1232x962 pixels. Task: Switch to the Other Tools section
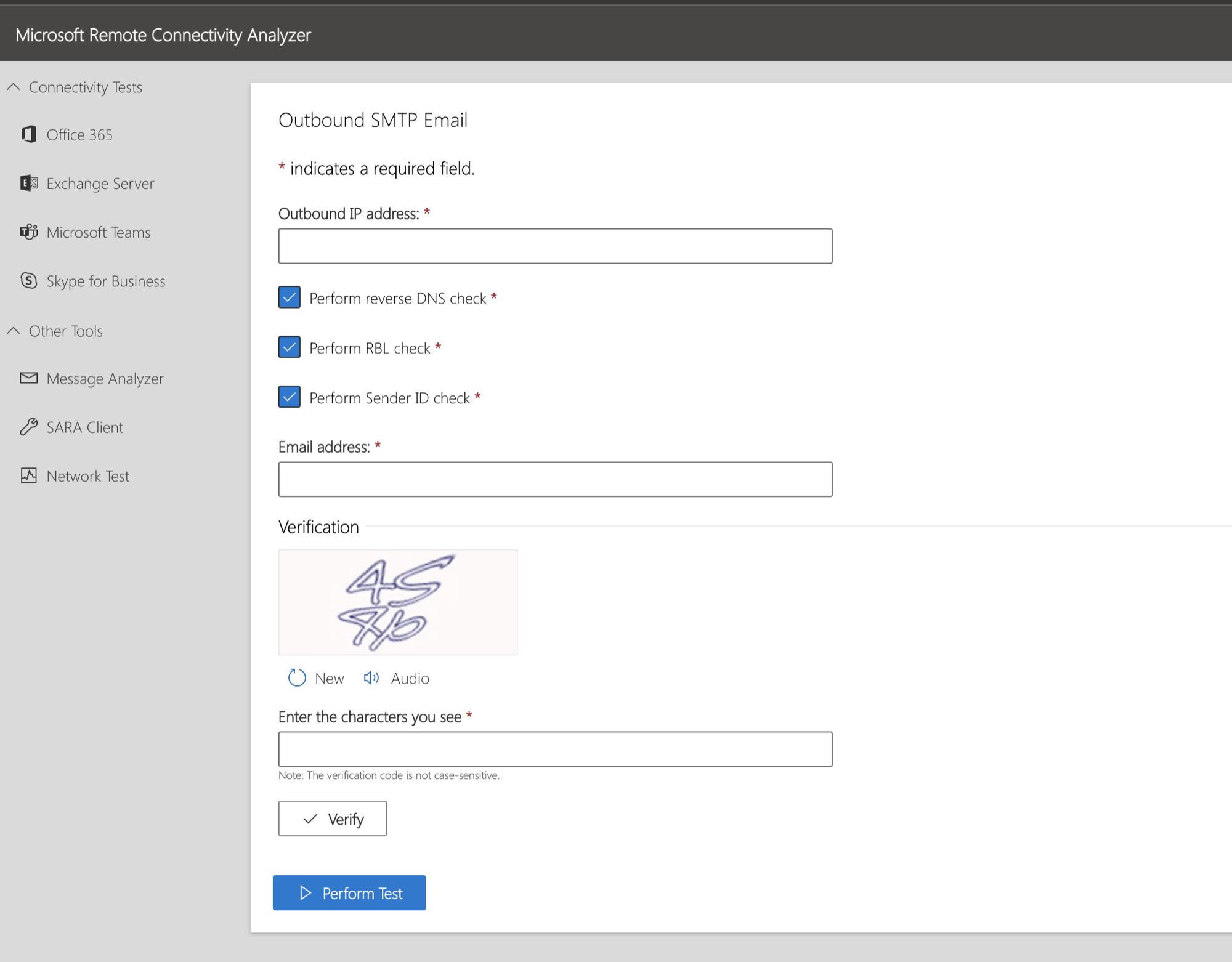tap(65, 331)
